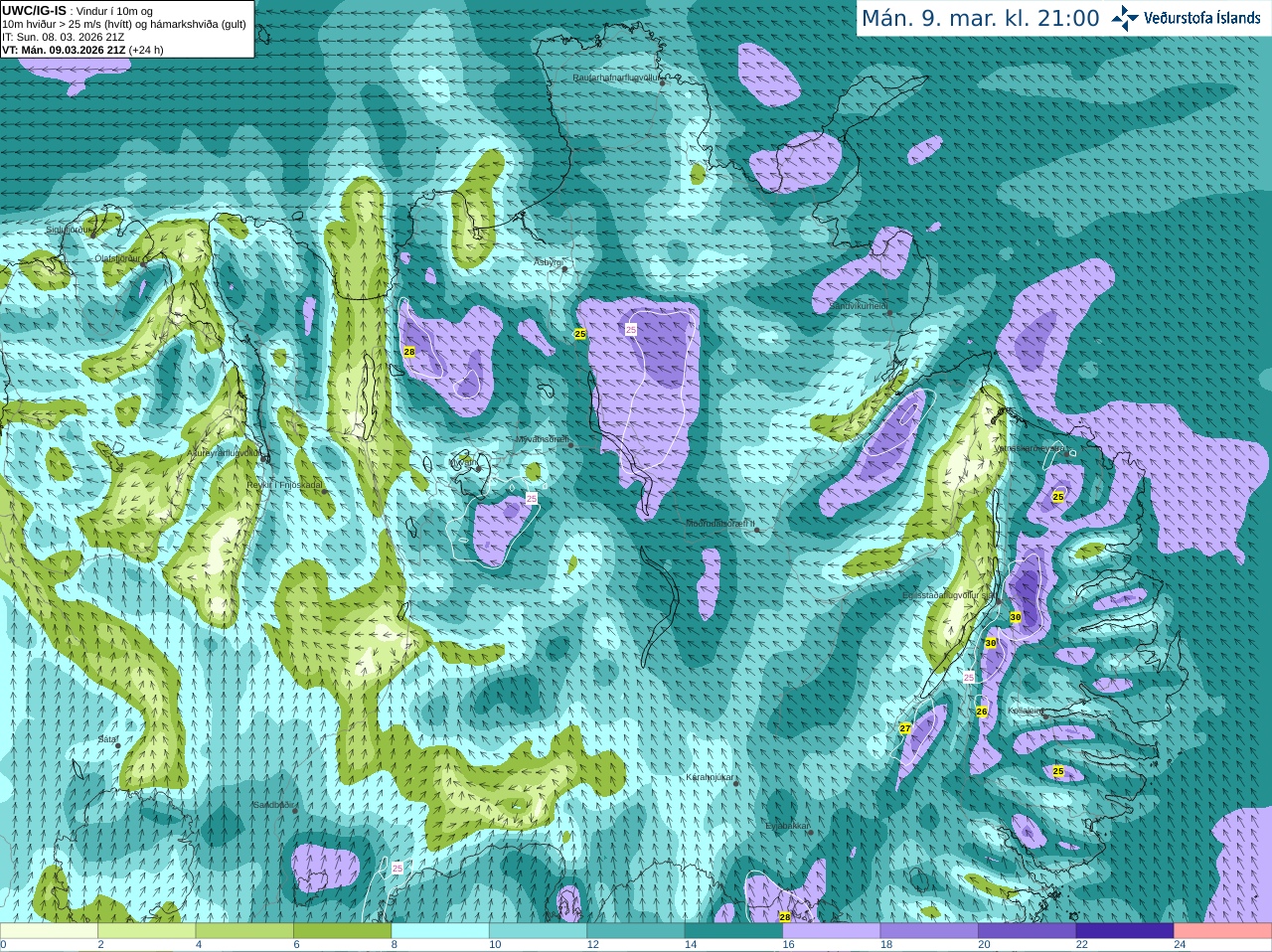Click the Sáta station marker dot
Image resolution: width=1272 pixels, height=952 pixels.
point(118,745)
